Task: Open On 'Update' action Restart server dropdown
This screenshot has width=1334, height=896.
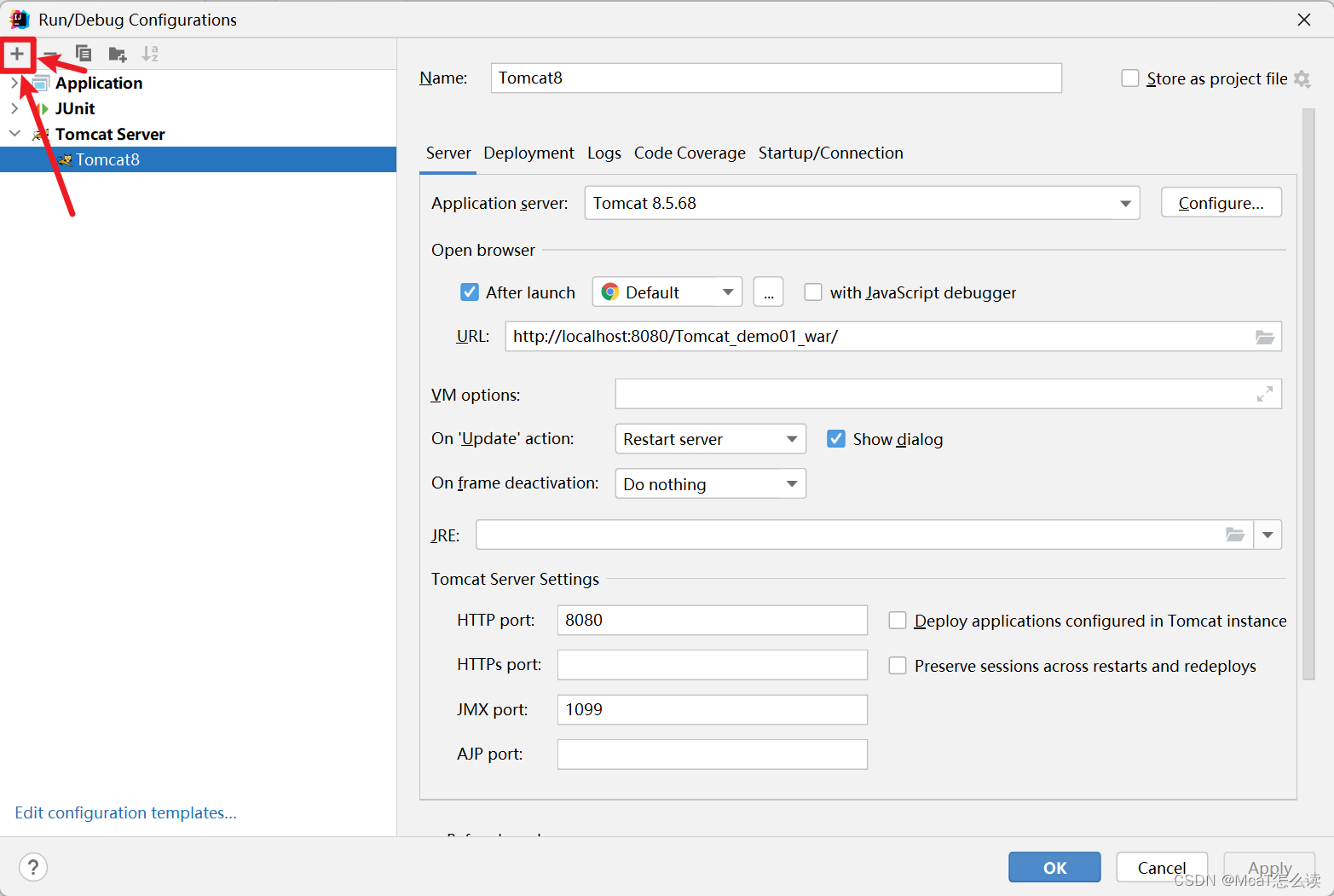Action: pyautogui.click(x=710, y=439)
